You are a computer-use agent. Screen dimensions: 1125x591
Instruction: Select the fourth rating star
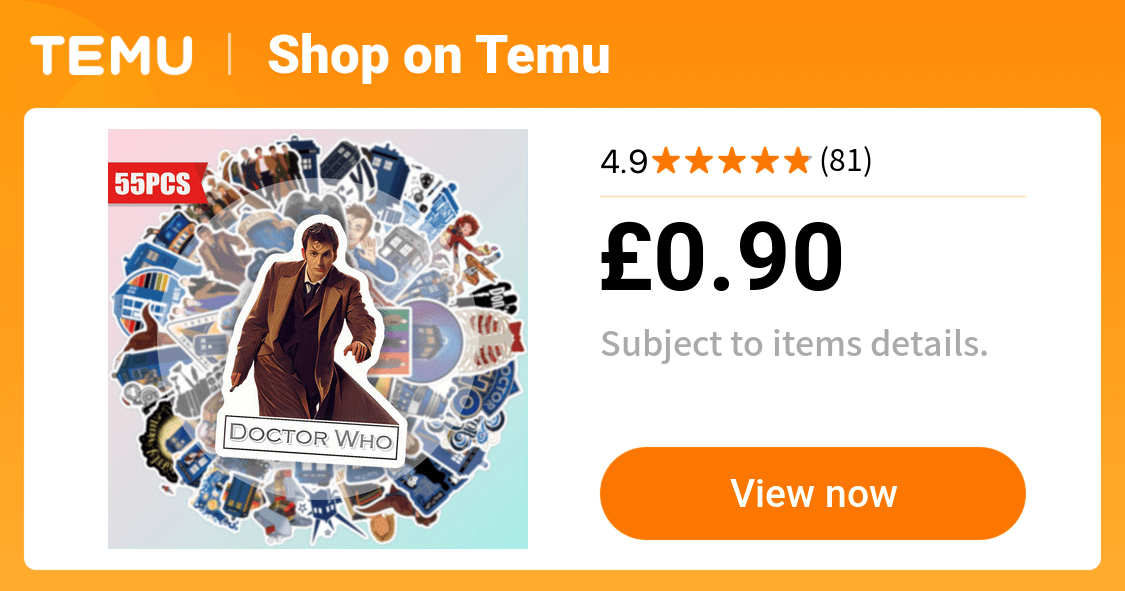765,161
